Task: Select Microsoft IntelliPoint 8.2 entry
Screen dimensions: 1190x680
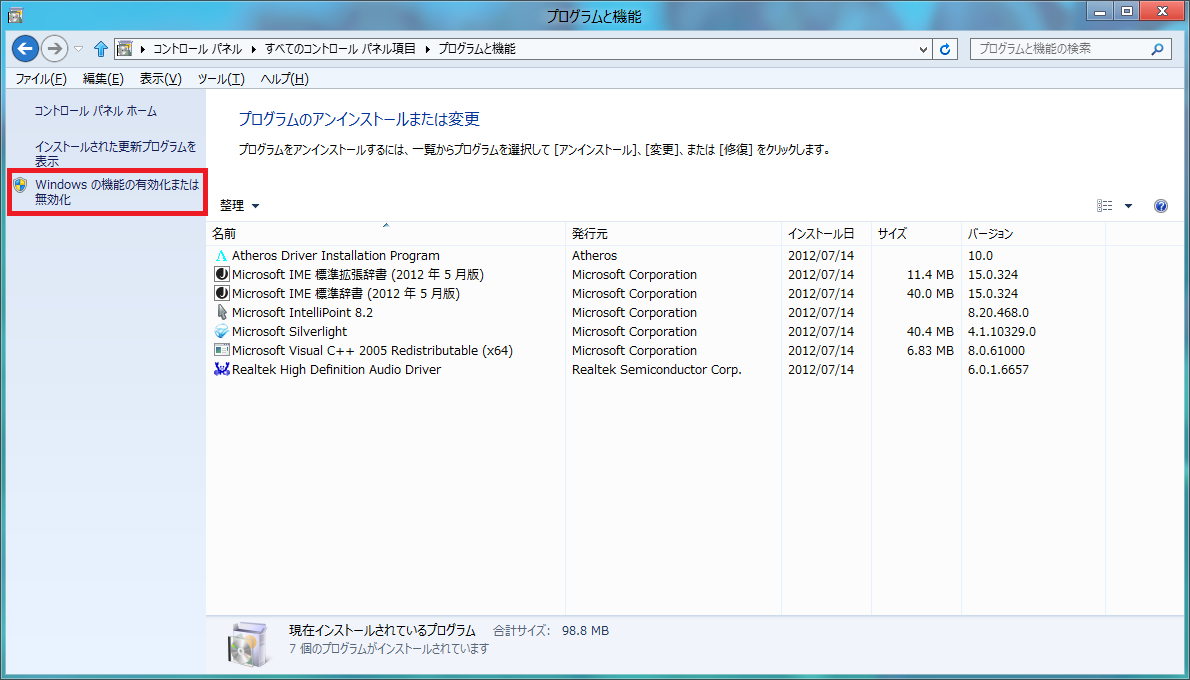Action: 302,313
